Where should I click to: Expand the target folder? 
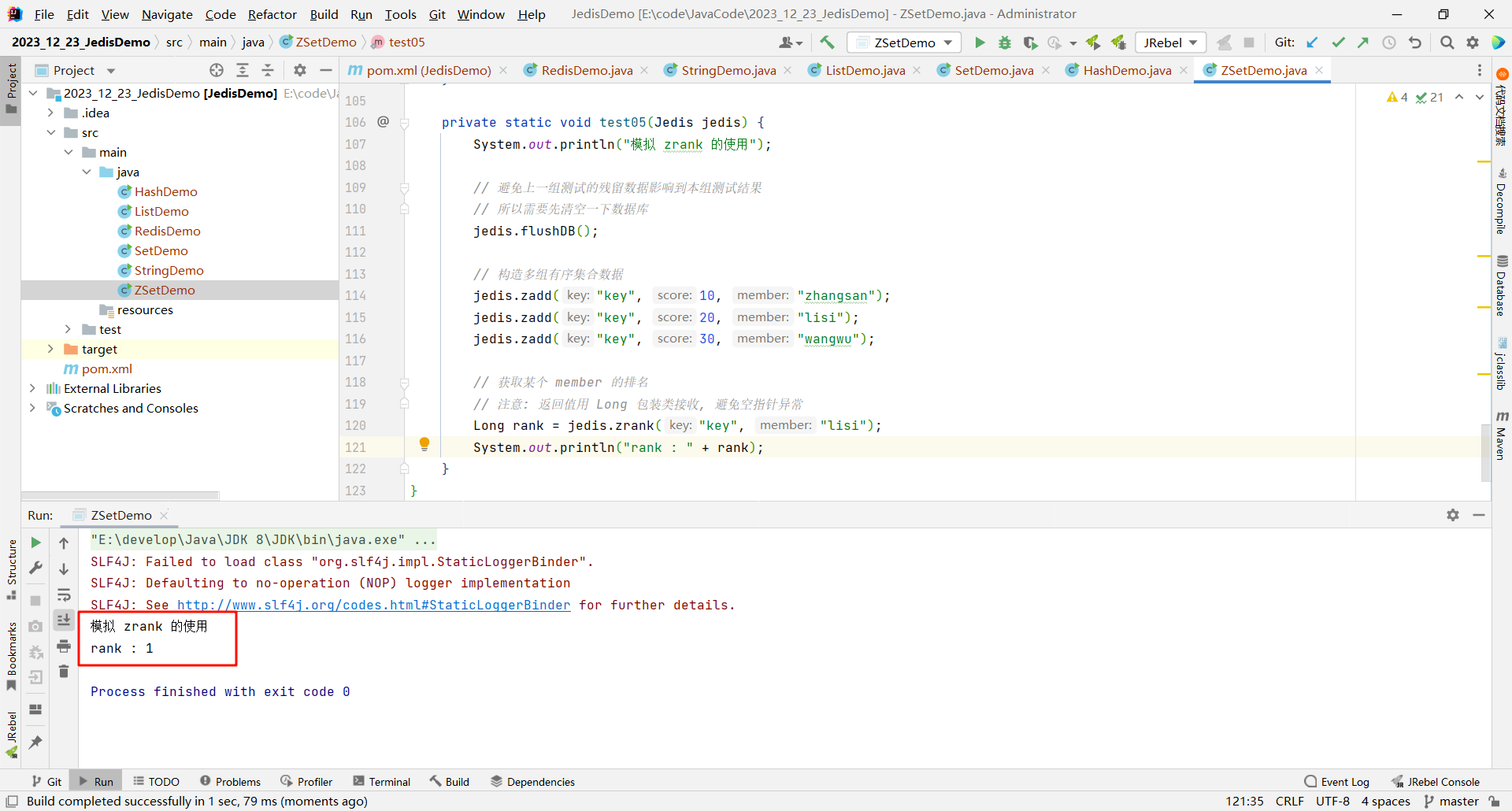(51, 349)
